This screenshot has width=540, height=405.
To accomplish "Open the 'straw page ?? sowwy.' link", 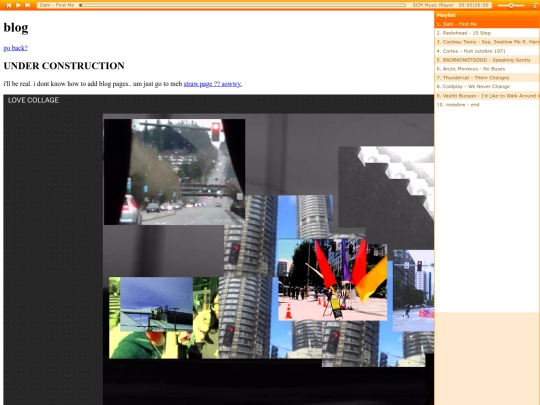I will [212, 84].
